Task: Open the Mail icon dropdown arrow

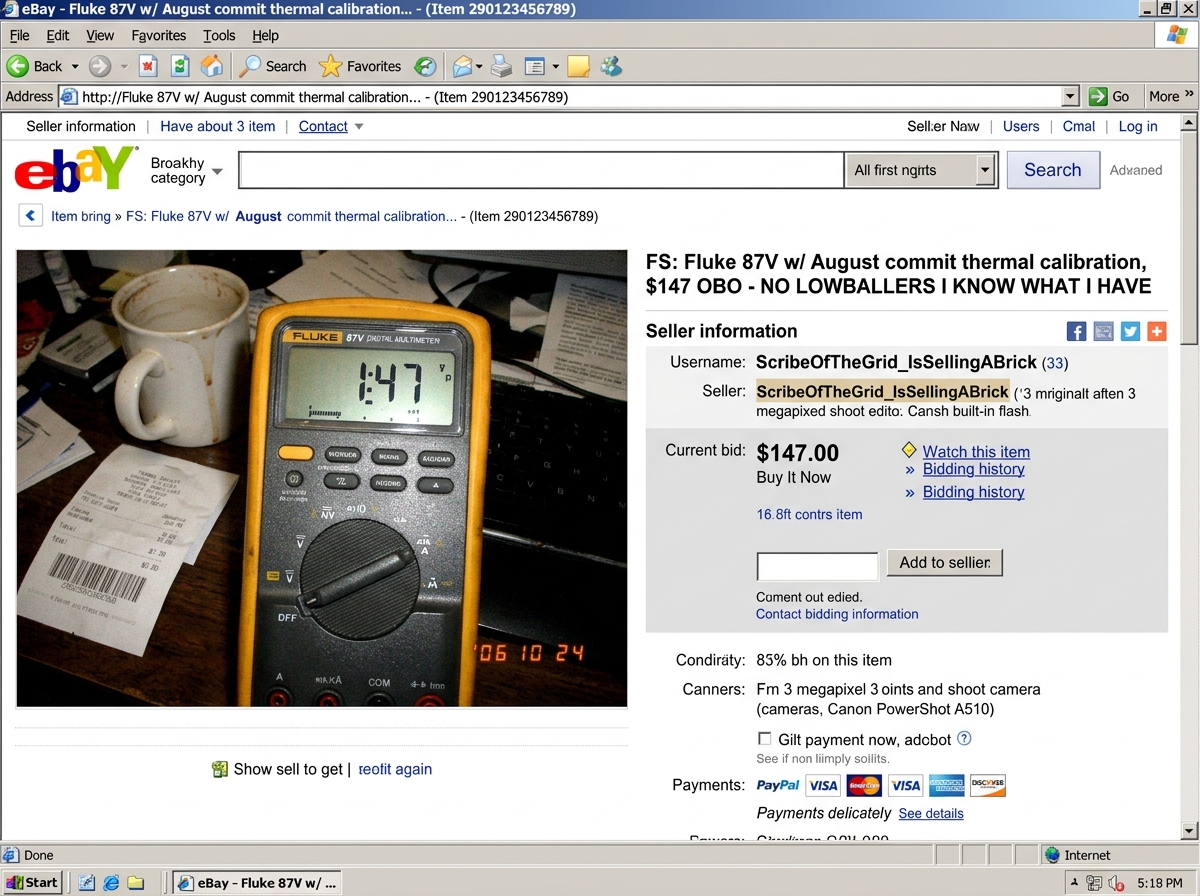Action: coord(479,67)
